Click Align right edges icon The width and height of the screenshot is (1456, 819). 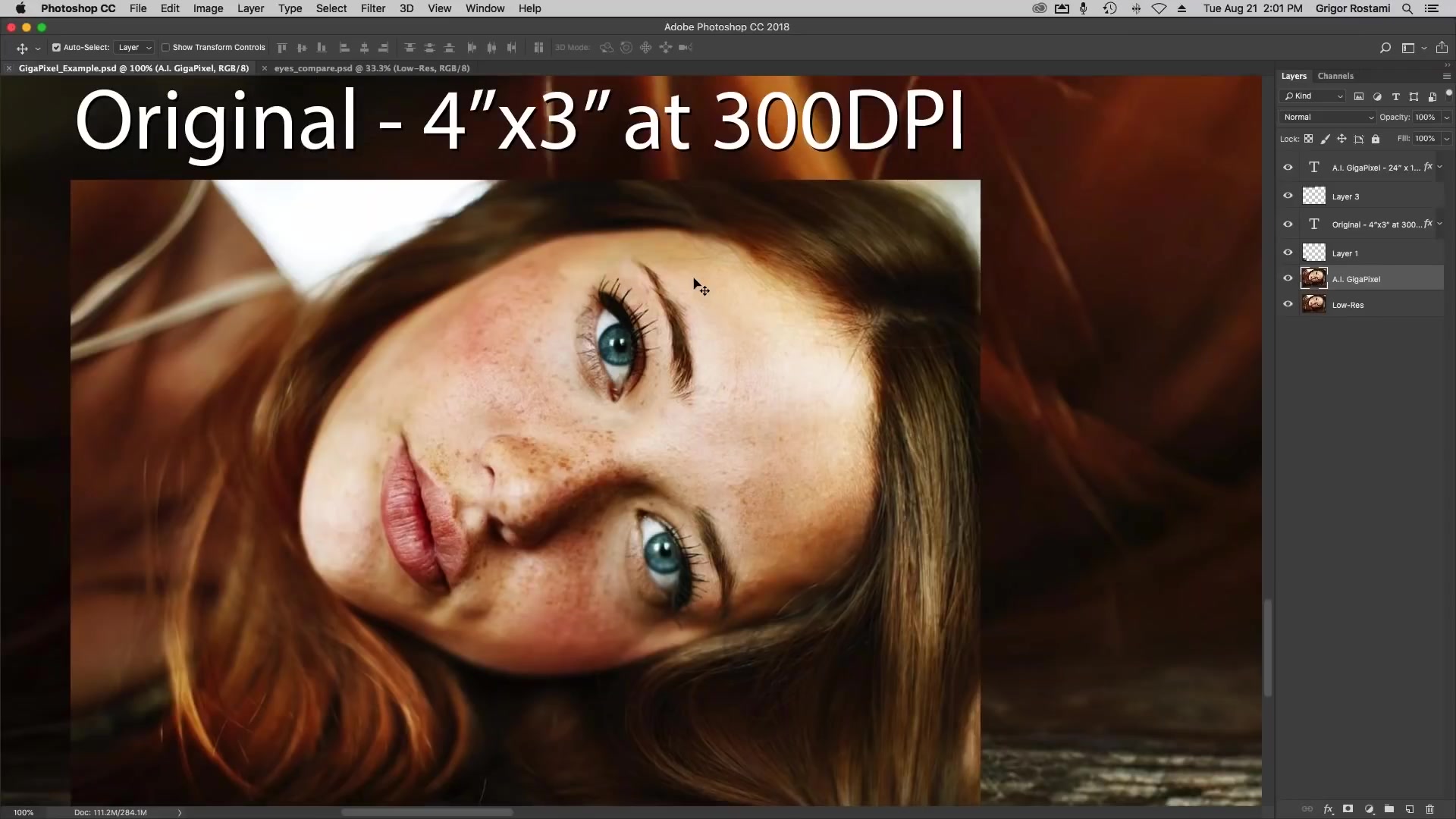(384, 48)
